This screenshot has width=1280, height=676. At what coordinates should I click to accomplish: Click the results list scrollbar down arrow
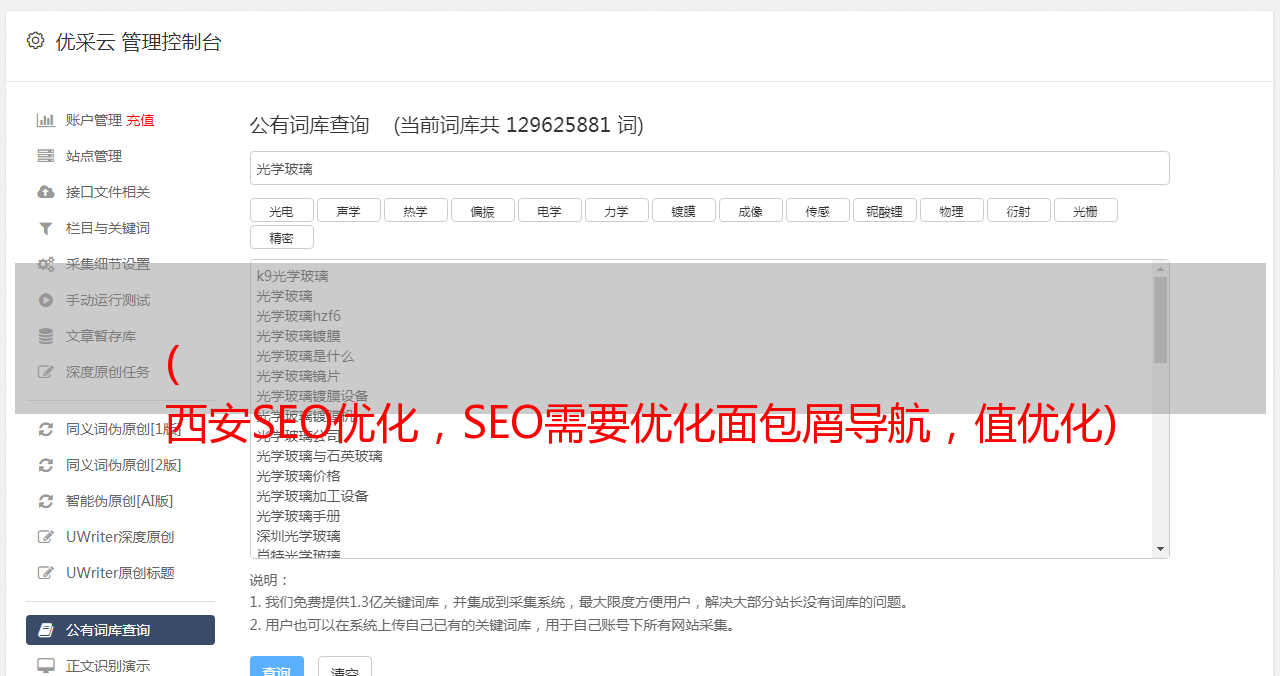1160,549
